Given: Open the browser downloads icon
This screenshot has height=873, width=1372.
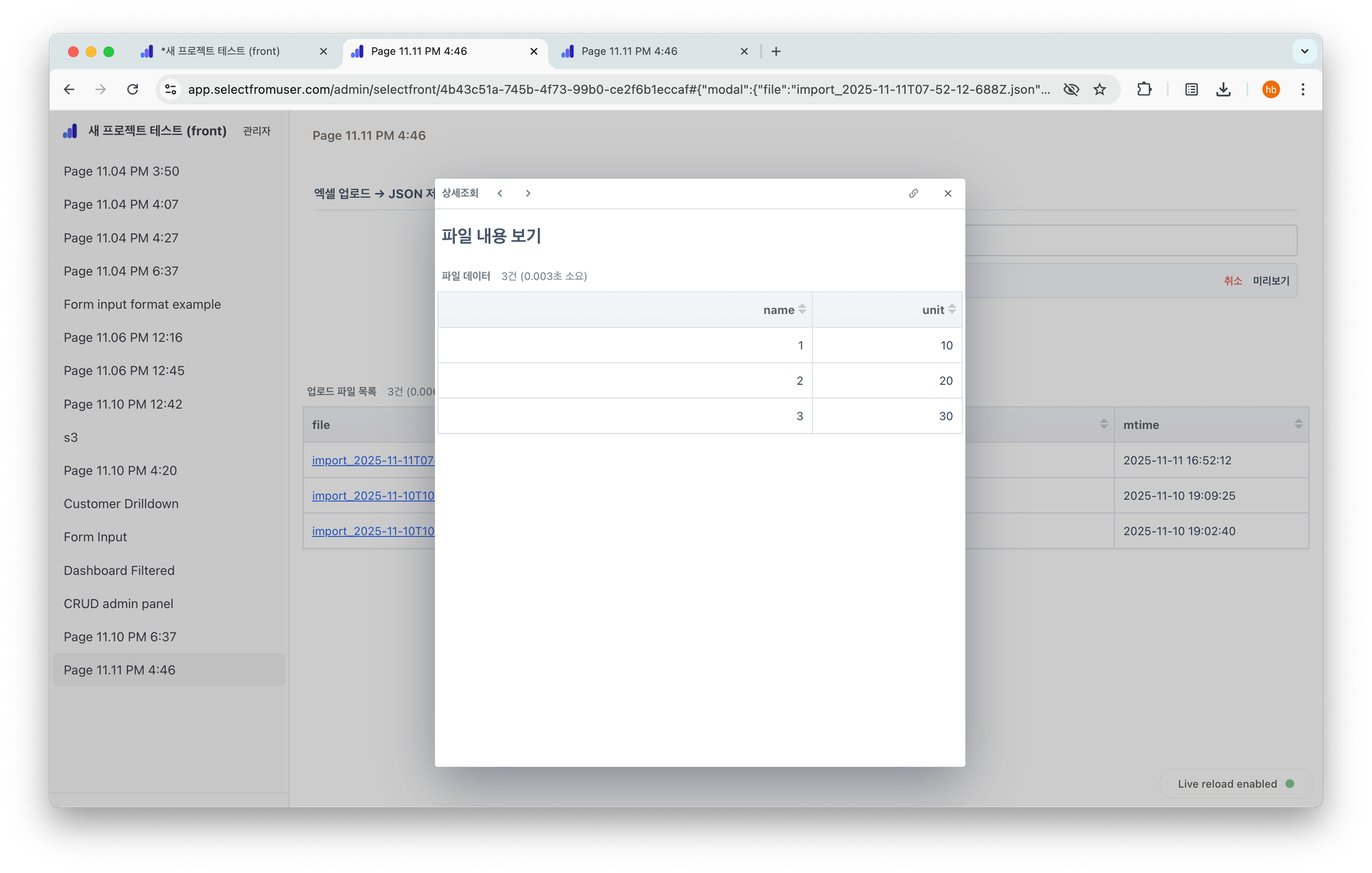Looking at the screenshot, I should click(x=1223, y=89).
